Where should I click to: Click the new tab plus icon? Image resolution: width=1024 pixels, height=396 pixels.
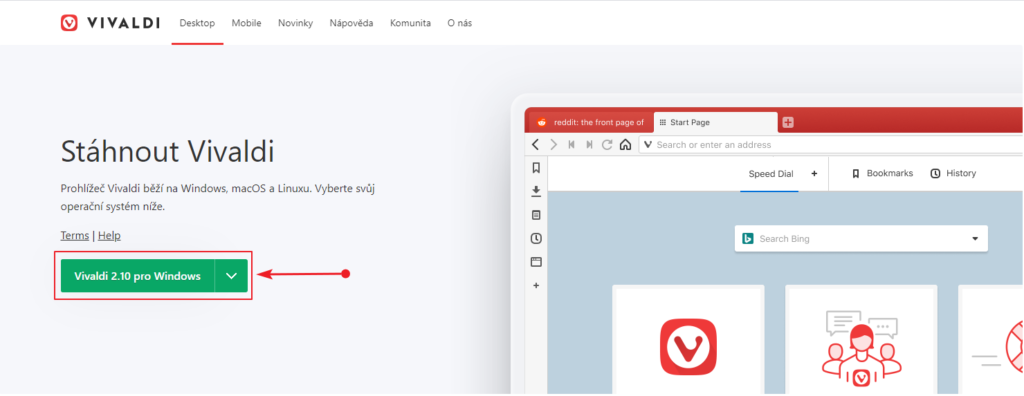point(788,122)
